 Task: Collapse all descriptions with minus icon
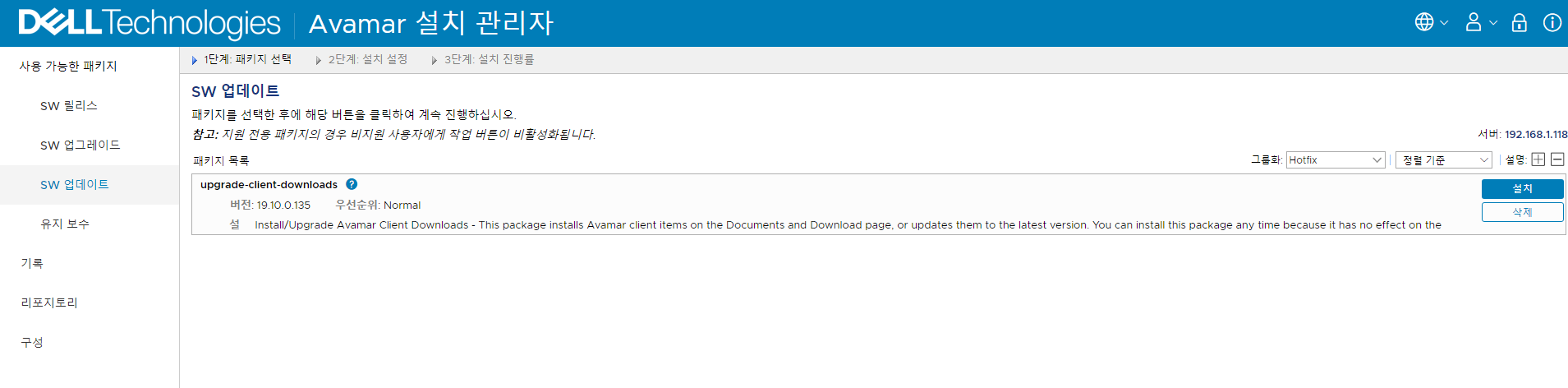(1557, 159)
